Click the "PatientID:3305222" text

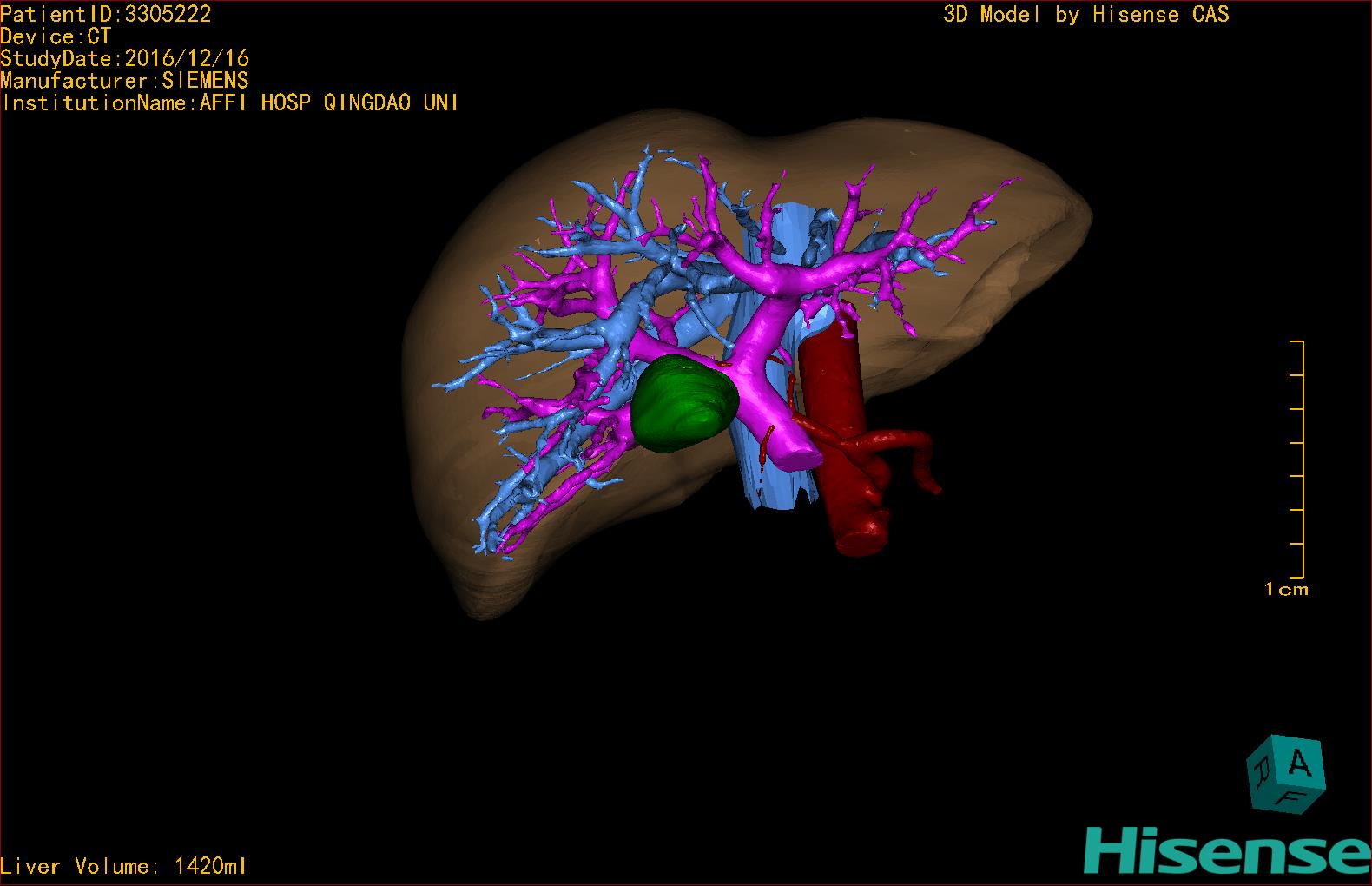(106, 14)
